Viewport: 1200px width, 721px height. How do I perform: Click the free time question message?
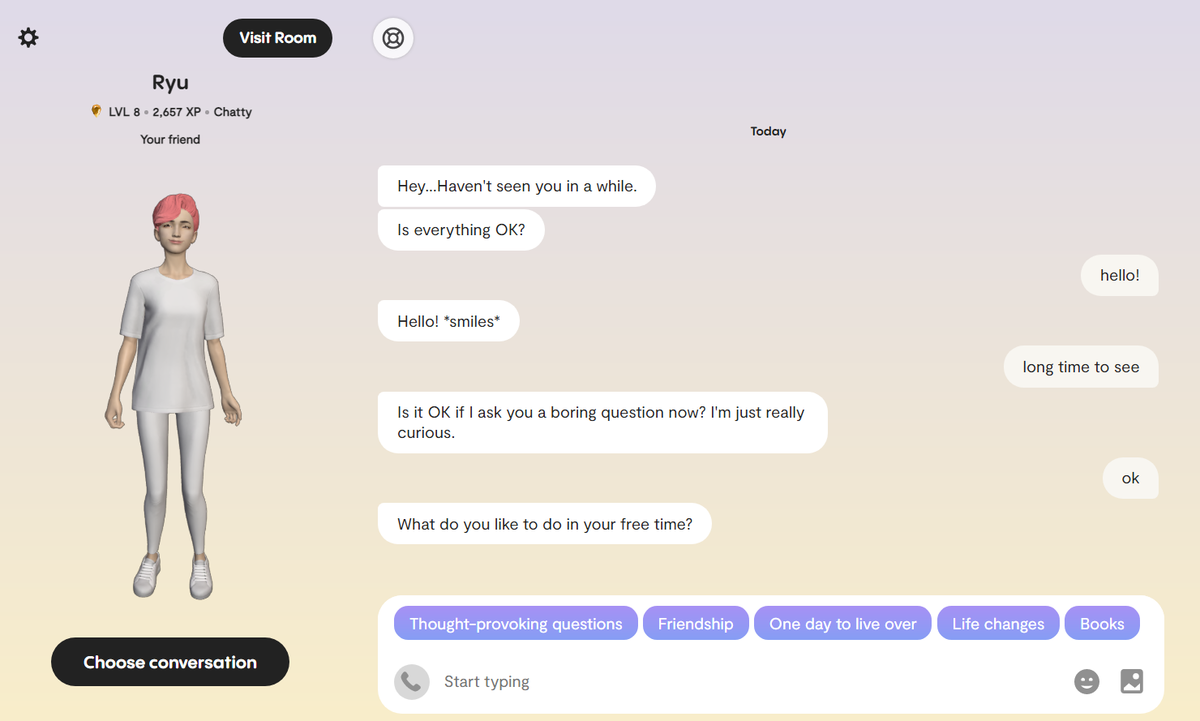pos(545,524)
